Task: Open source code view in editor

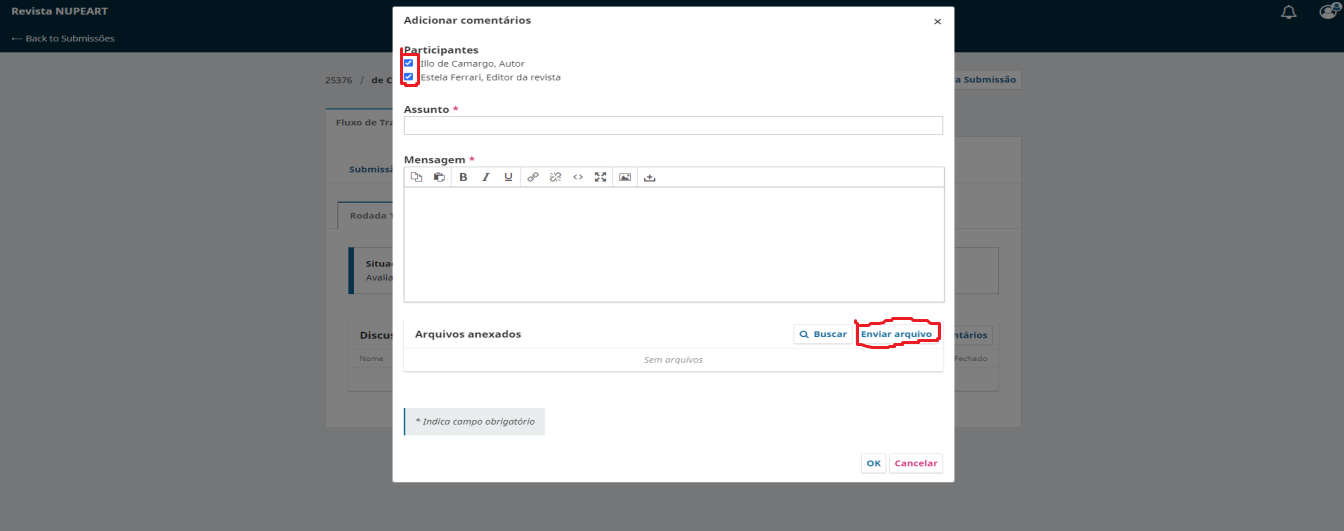Action: (x=578, y=177)
